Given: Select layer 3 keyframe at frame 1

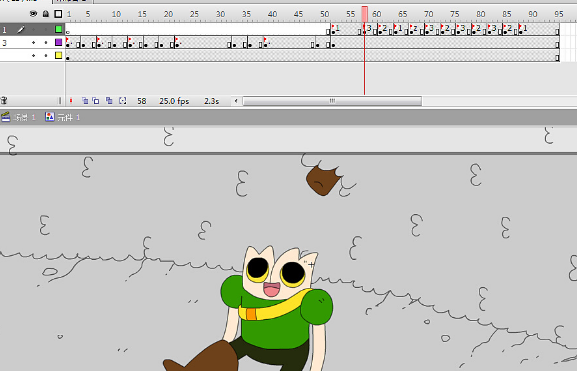Looking at the screenshot, I should coord(68,43).
